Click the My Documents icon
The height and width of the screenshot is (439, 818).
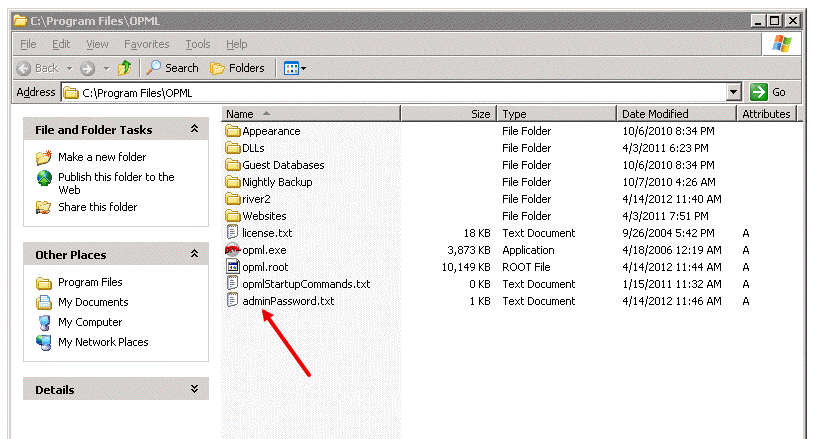point(44,302)
